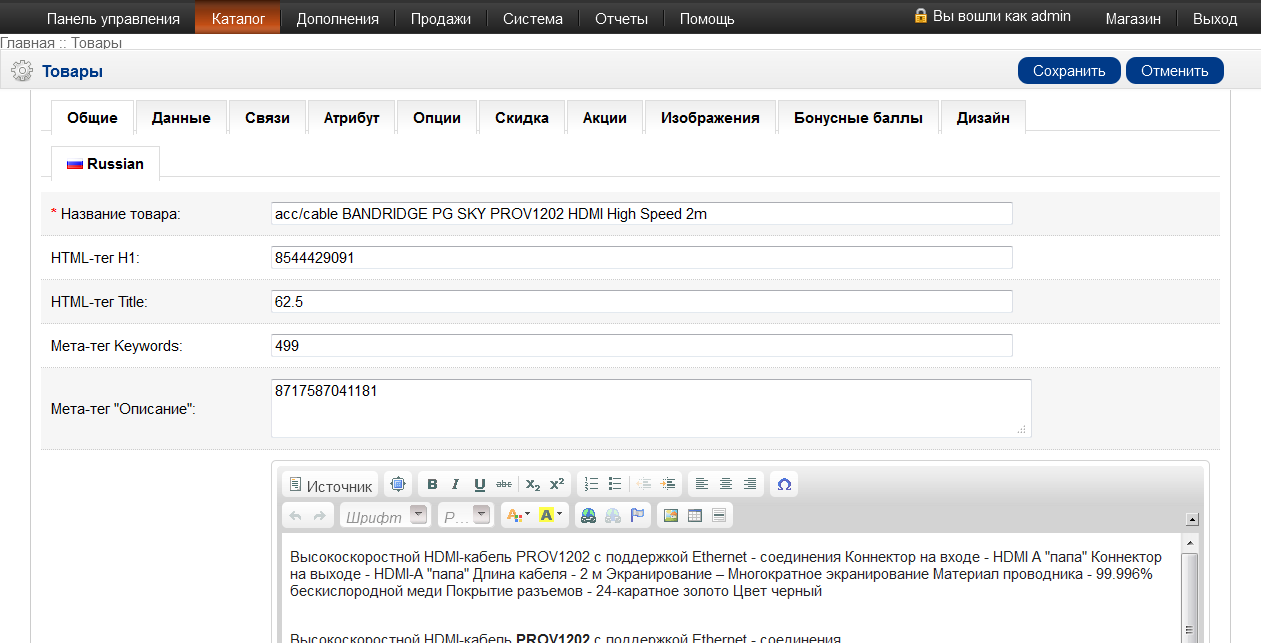Click the Отменить button
This screenshot has width=1261, height=643.
[x=1175, y=71]
